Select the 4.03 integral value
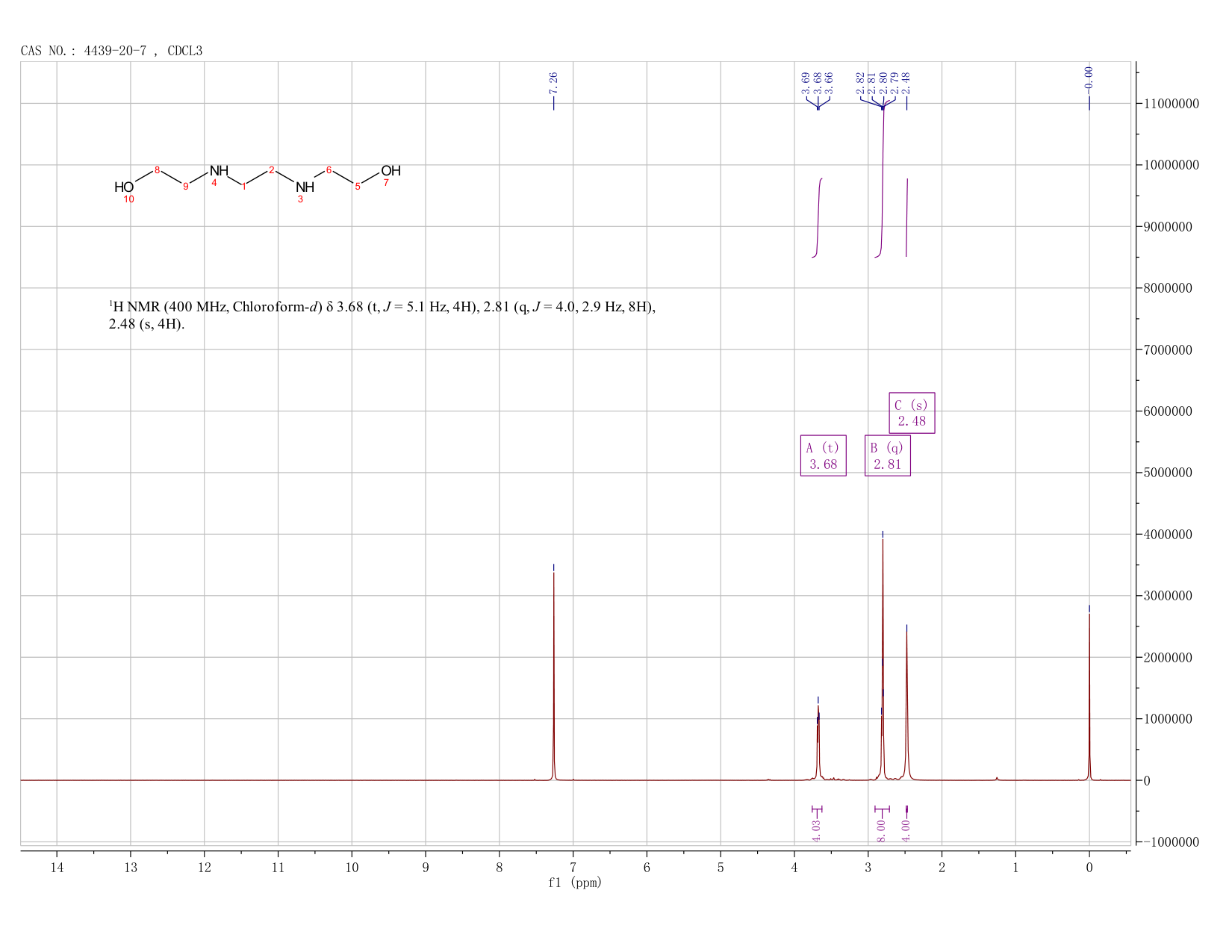Viewport: 1232px width, 952px height. [x=817, y=830]
